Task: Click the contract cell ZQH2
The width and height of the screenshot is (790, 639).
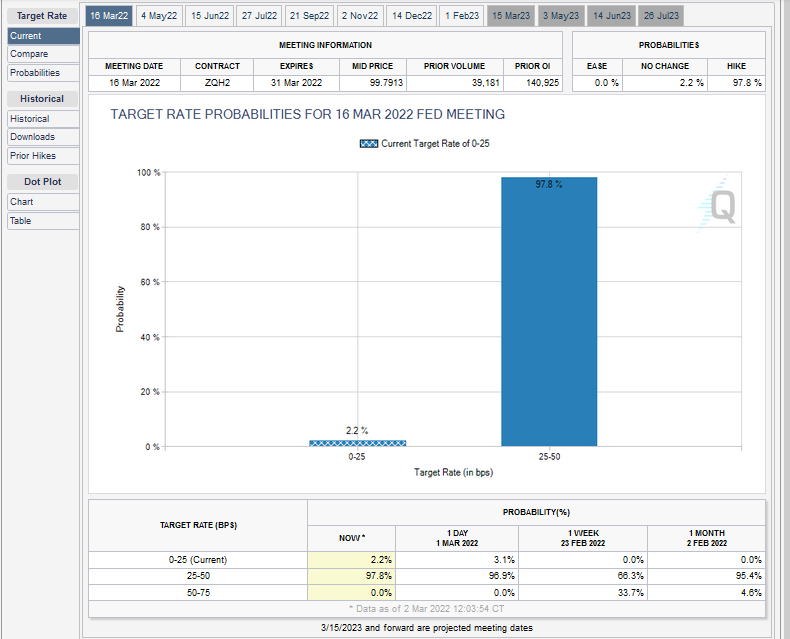Action: (x=217, y=83)
